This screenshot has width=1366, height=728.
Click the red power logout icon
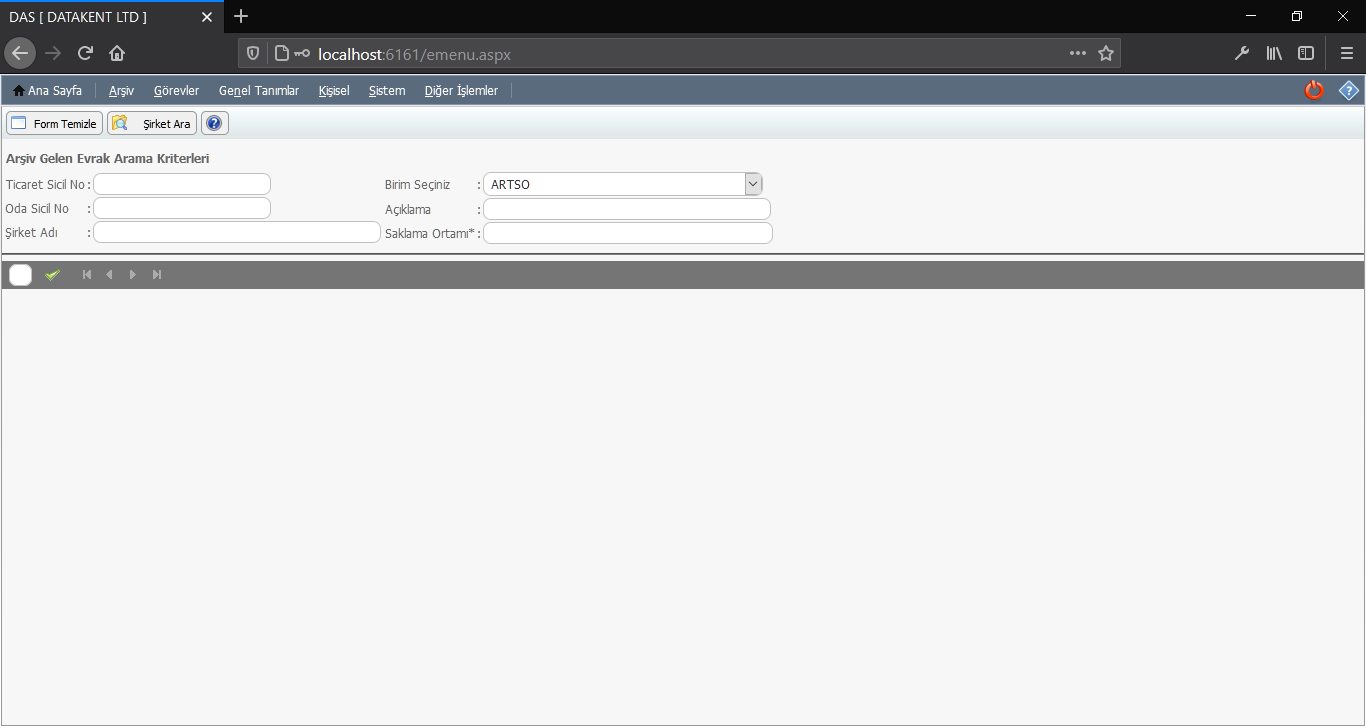(1314, 91)
